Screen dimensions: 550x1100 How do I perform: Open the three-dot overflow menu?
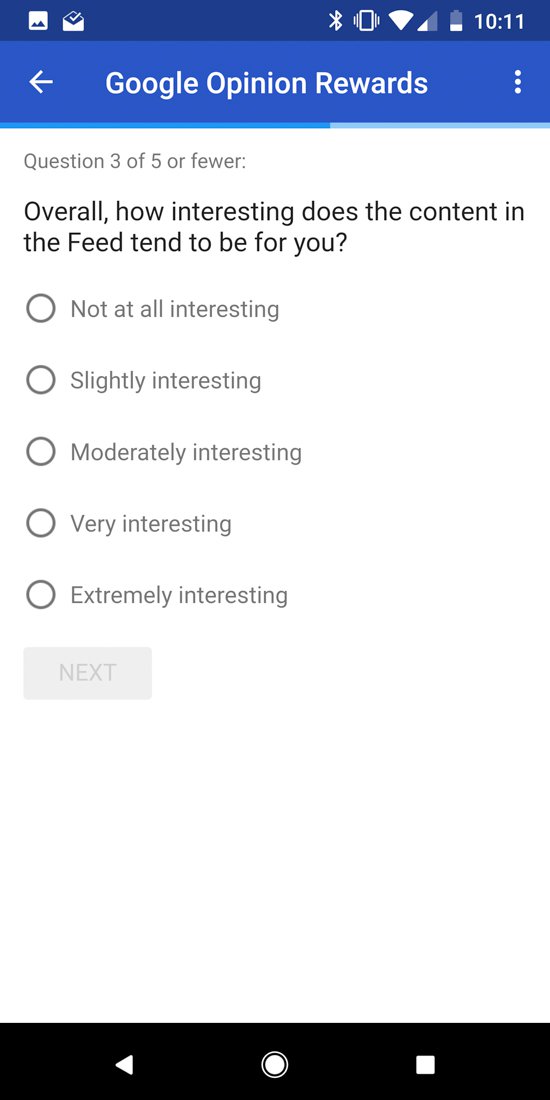tap(518, 83)
